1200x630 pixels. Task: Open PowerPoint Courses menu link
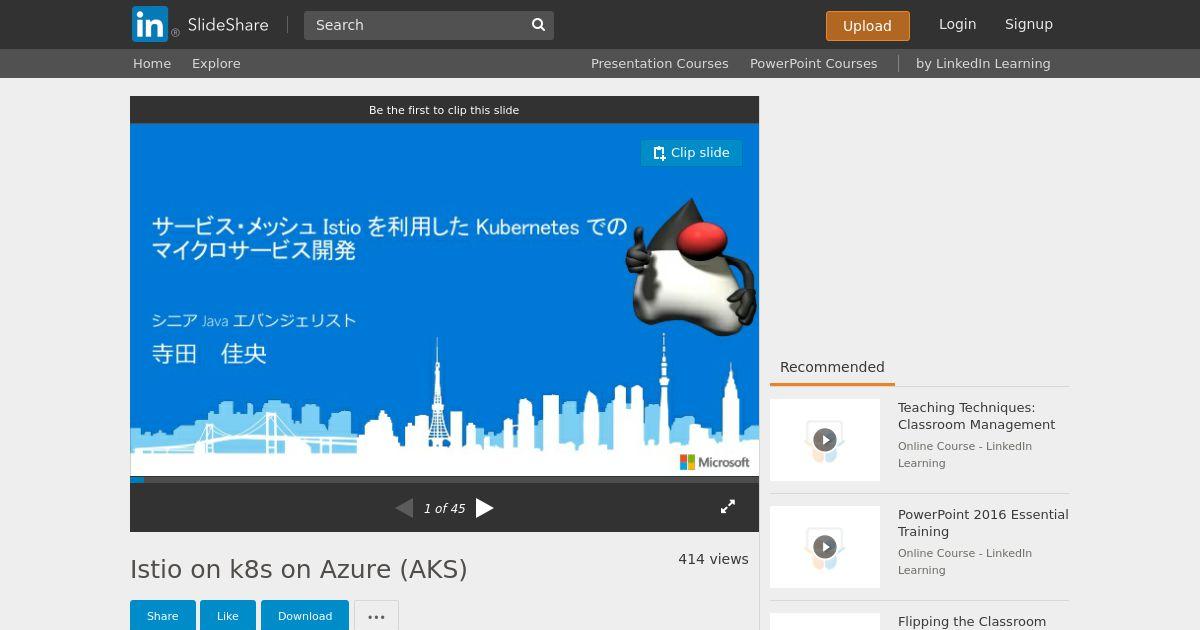pos(813,63)
